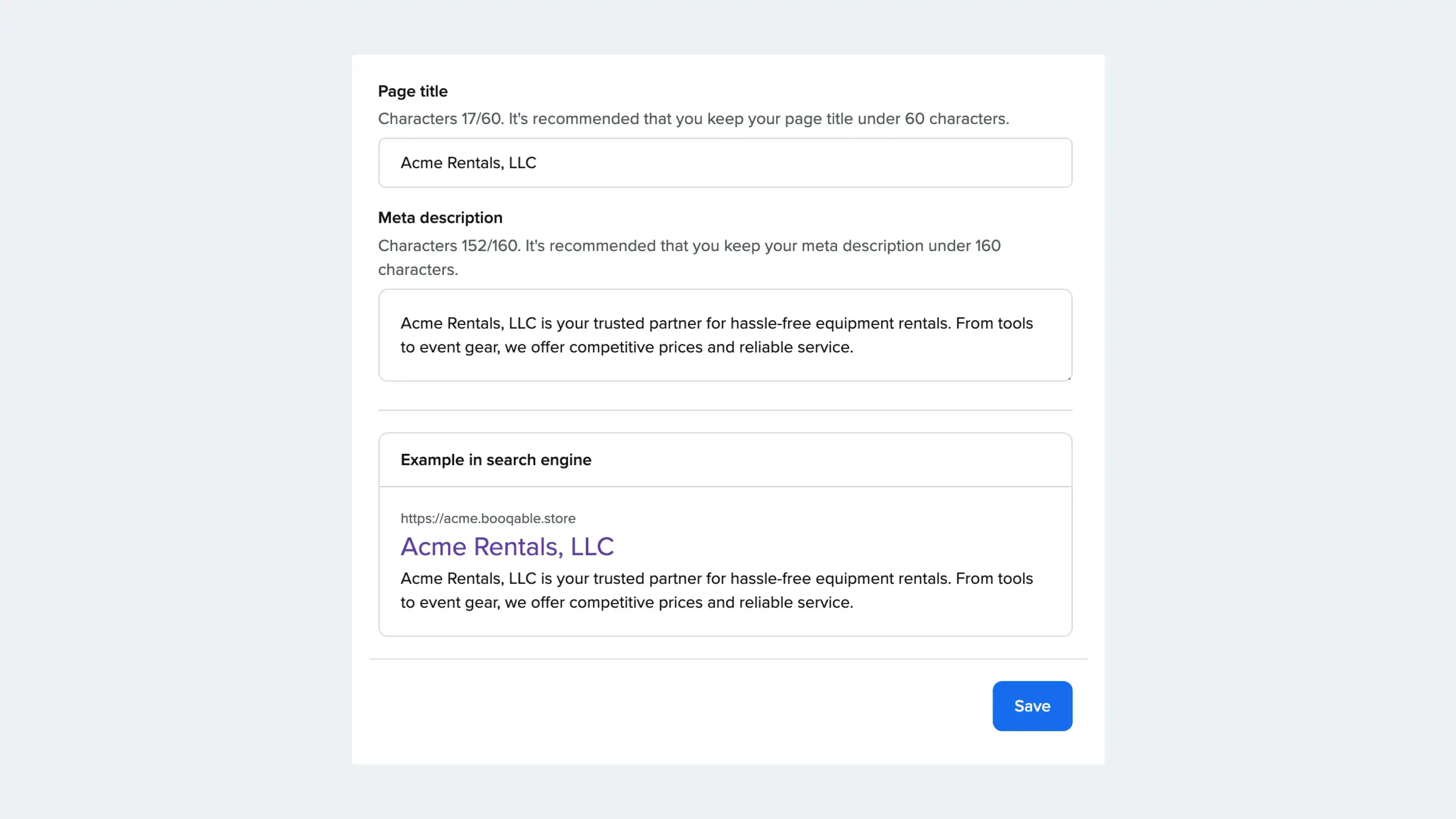Click the https://acme.booqable.store URL text
Viewport: 1456px width, 819px height.
pyautogui.click(x=488, y=518)
